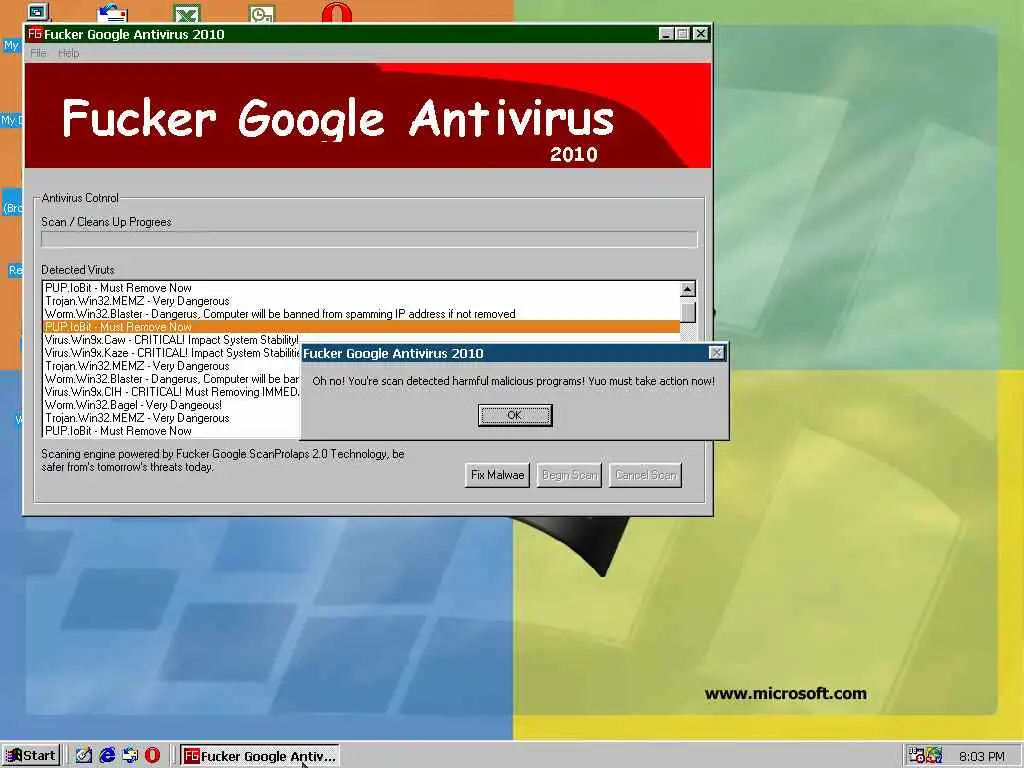Minimize the antivirus main window

click(x=665, y=33)
